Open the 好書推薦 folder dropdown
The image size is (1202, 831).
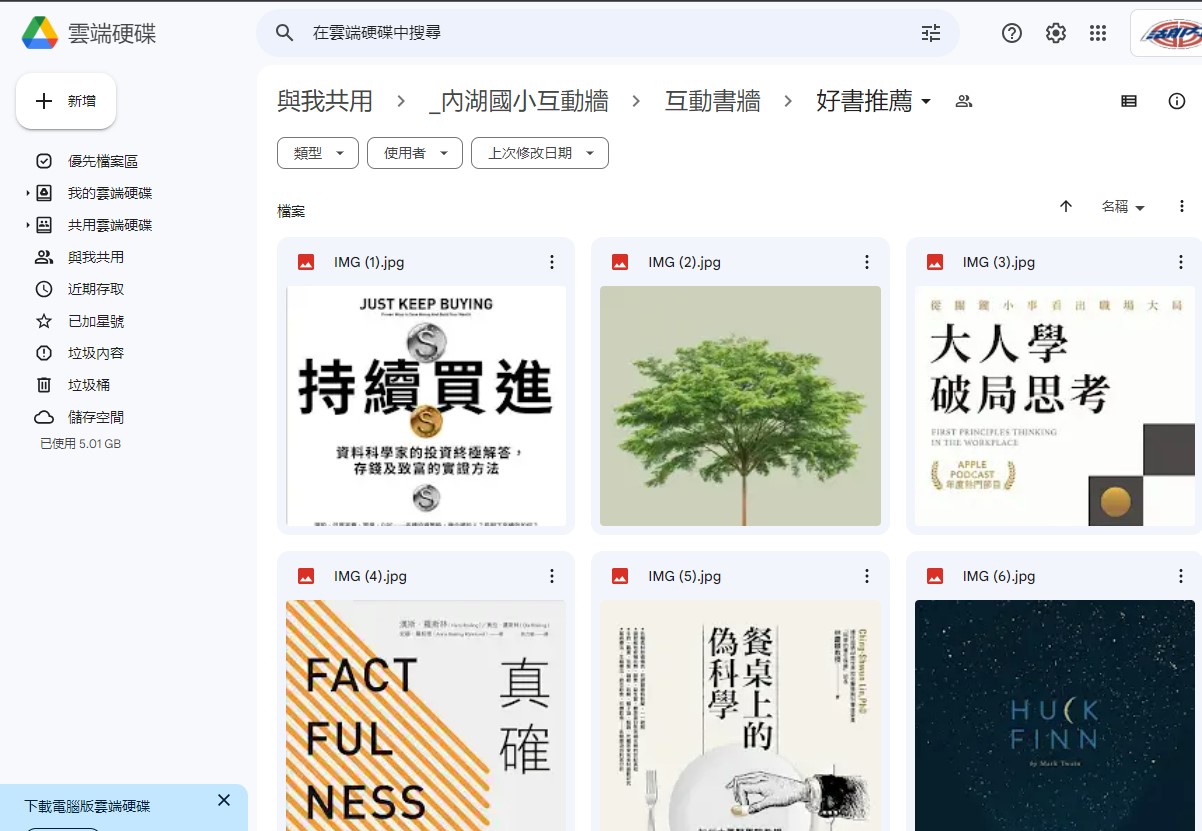click(926, 101)
